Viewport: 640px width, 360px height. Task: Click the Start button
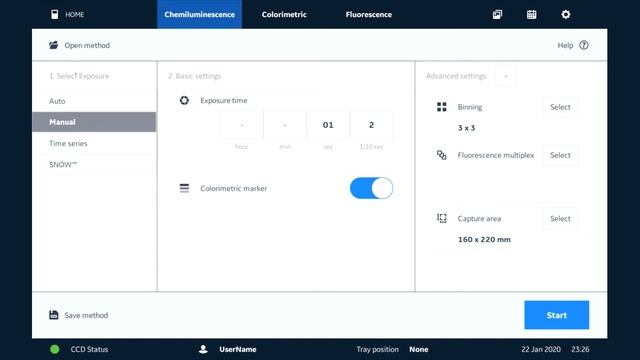[x=557, y=315]
